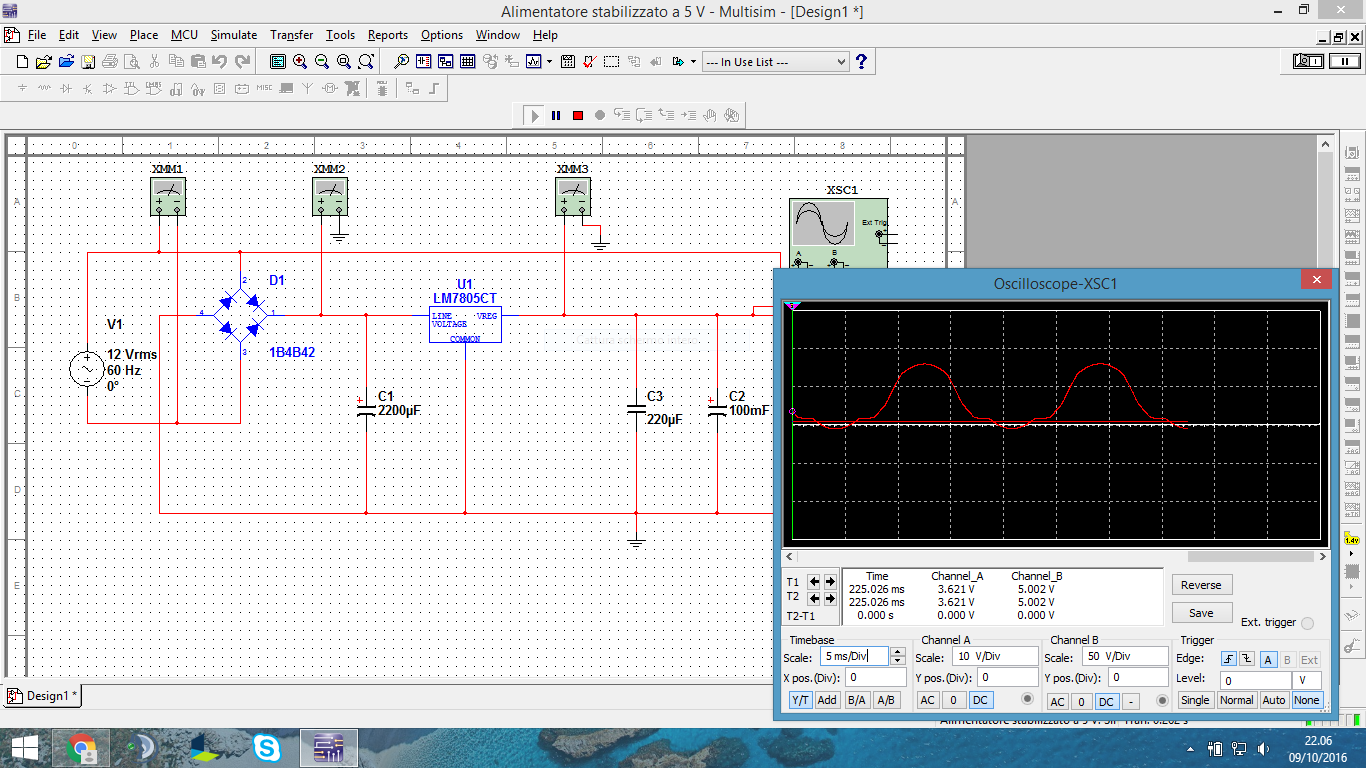Set Channel A coupling to AC

(928, 701)
